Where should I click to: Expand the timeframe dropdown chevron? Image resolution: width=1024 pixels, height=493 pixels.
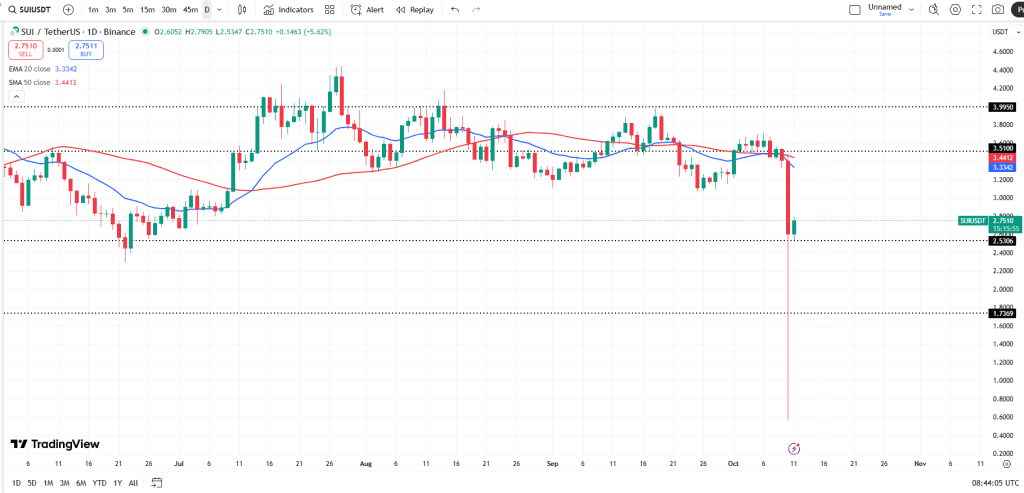click(x=220, y=9)
